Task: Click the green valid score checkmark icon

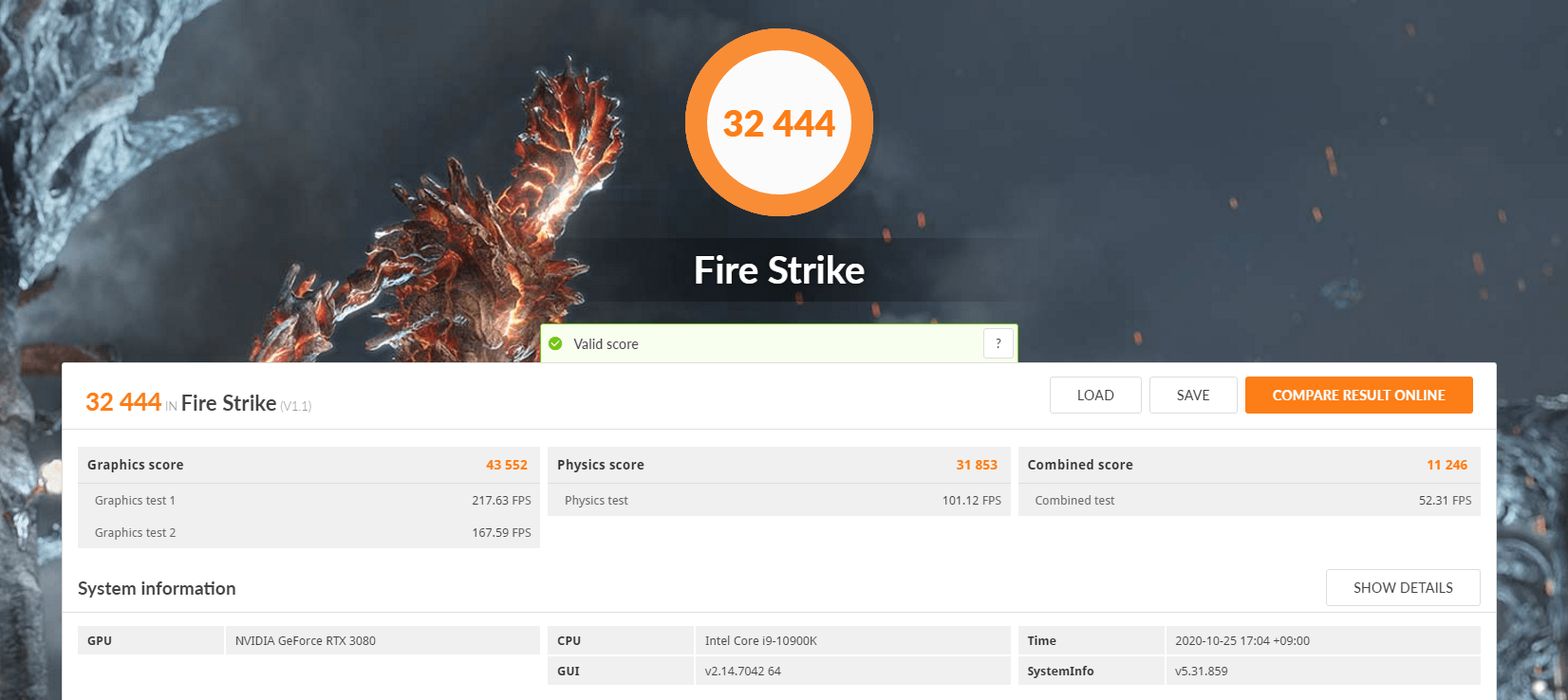Action: [x=555, y=343]
